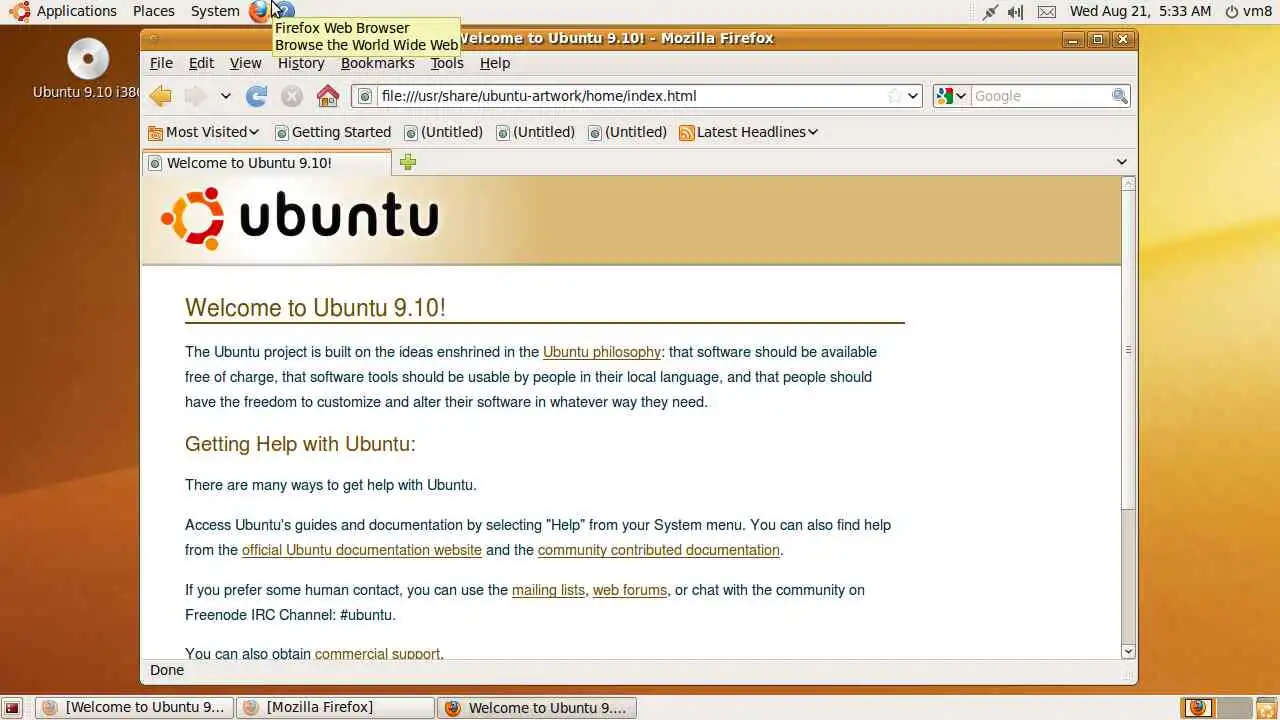Follow the commercial support link
This screenshot has height=720, width=1280.
[377, 654]
